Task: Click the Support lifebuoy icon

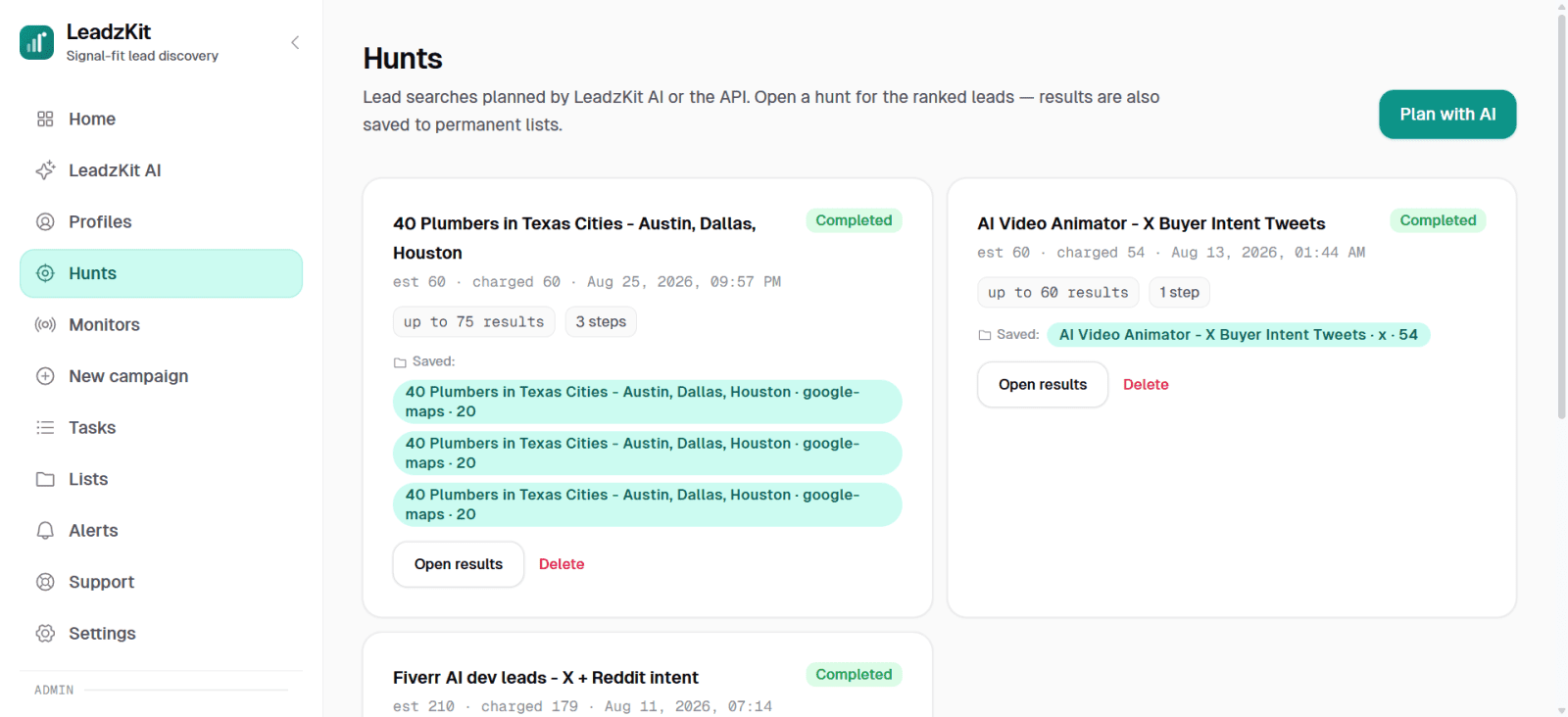Action: pos(45,582)
